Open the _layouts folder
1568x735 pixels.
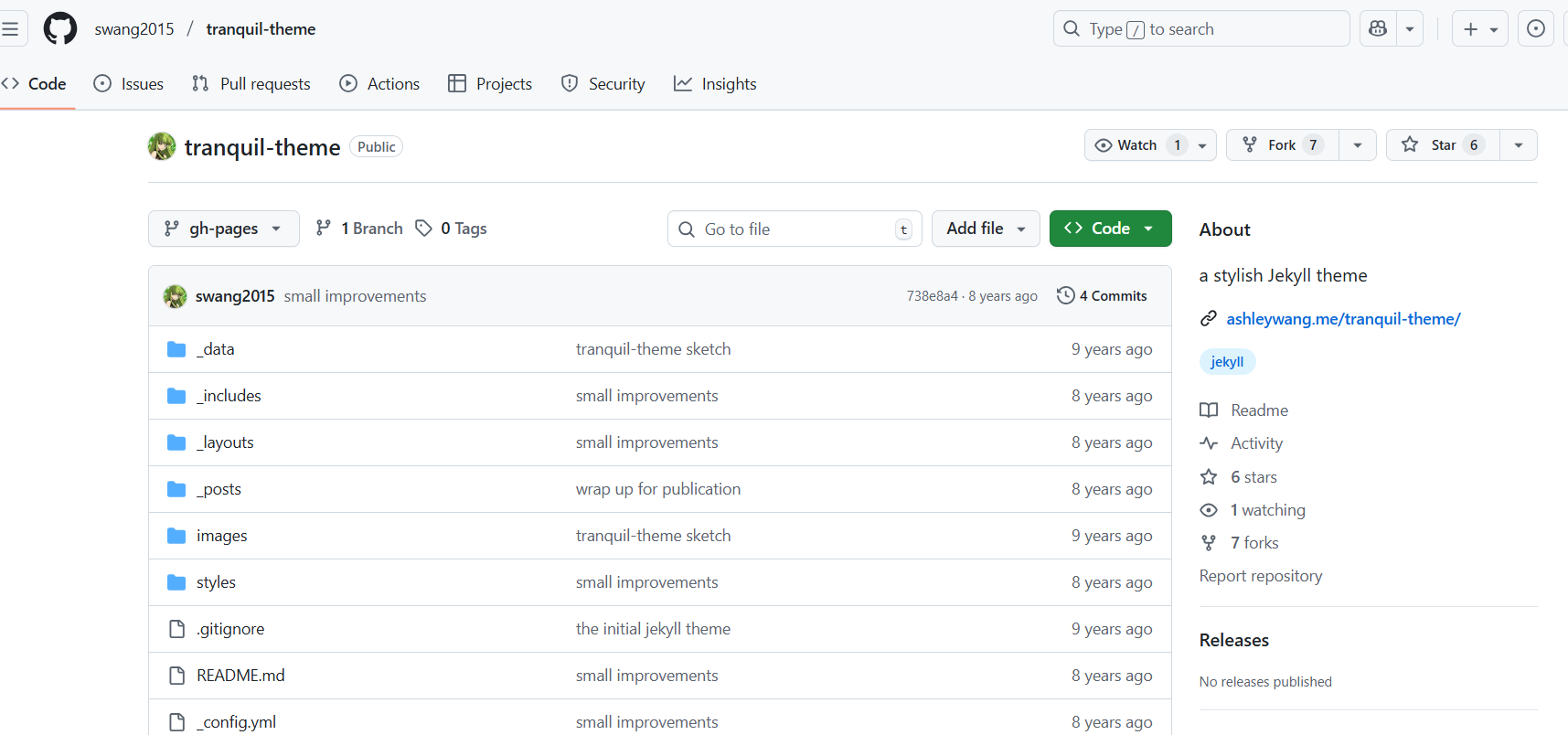pos(225,442)
